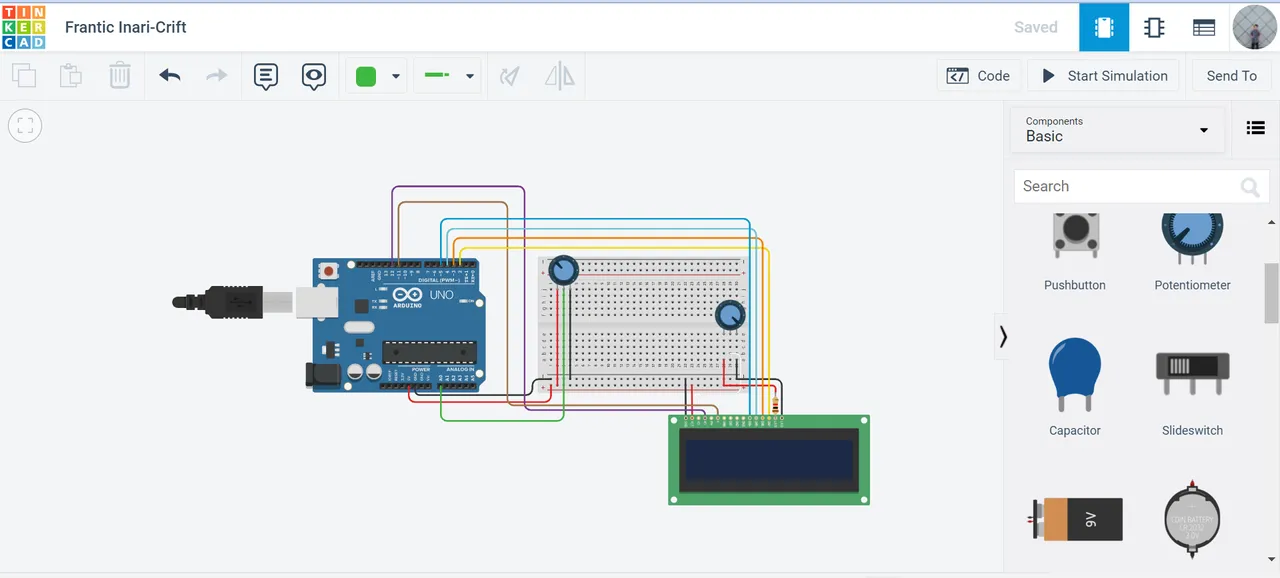
Task: Select the LCD display component
Action: [x=769, y=460]
